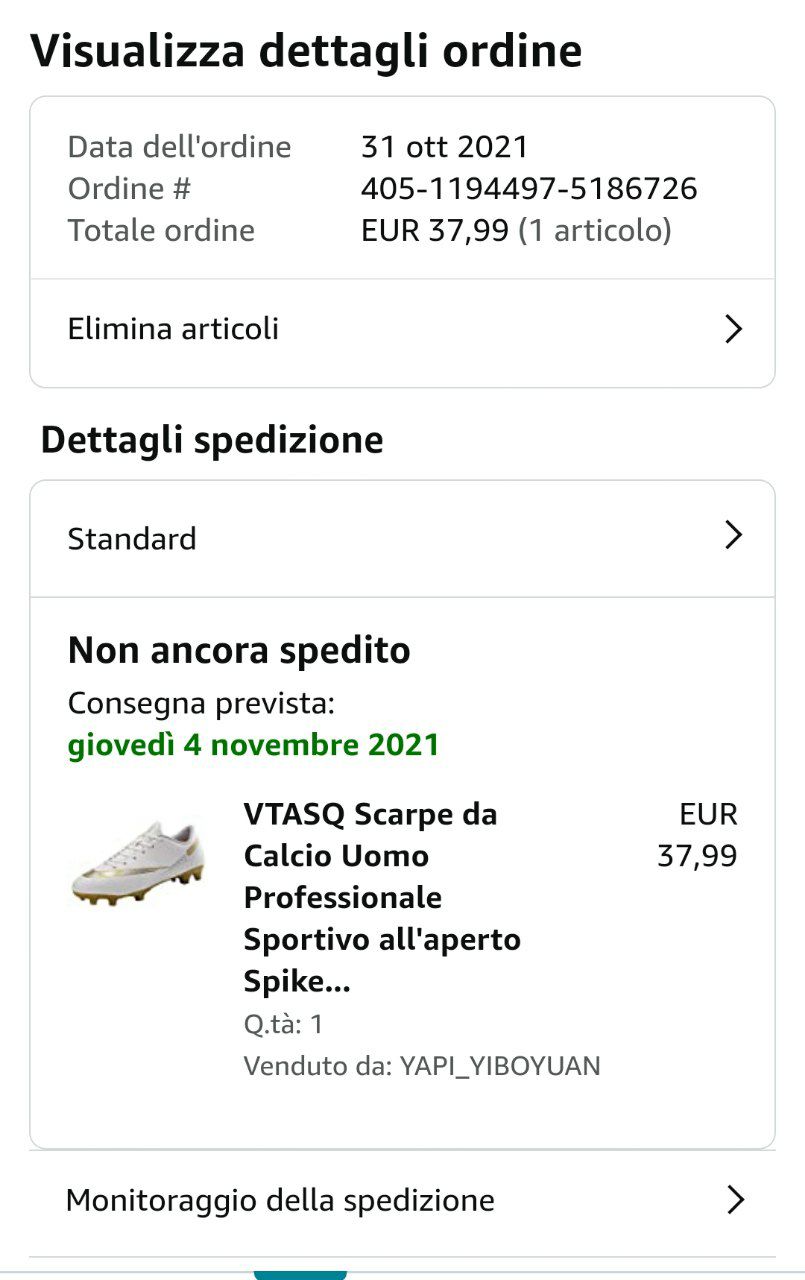Image resolution: width=805 pixels, height=1280 pixels.
Task: Expand the Standard shipping arrow
Action: [x=733, y=536]
